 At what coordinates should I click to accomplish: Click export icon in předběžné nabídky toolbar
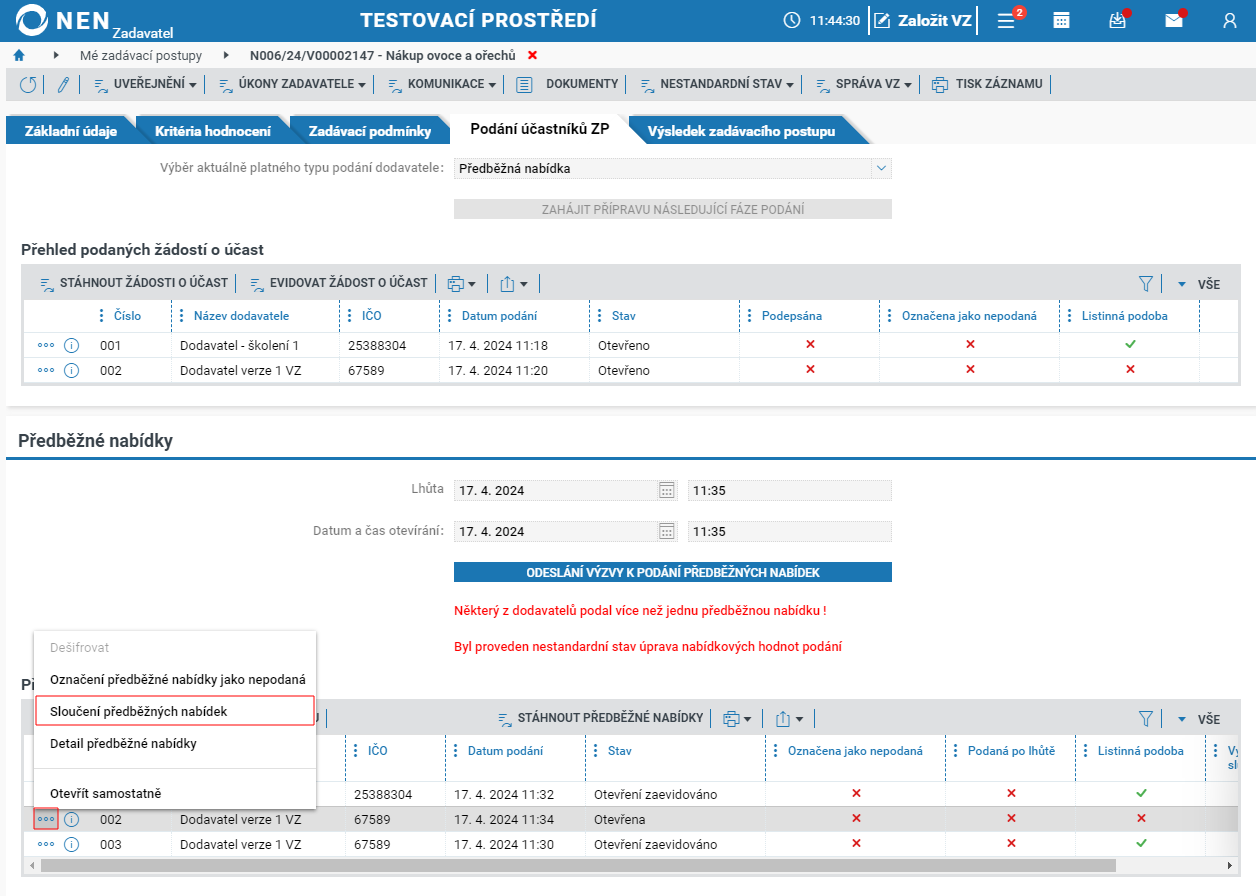tap(791, 718)
